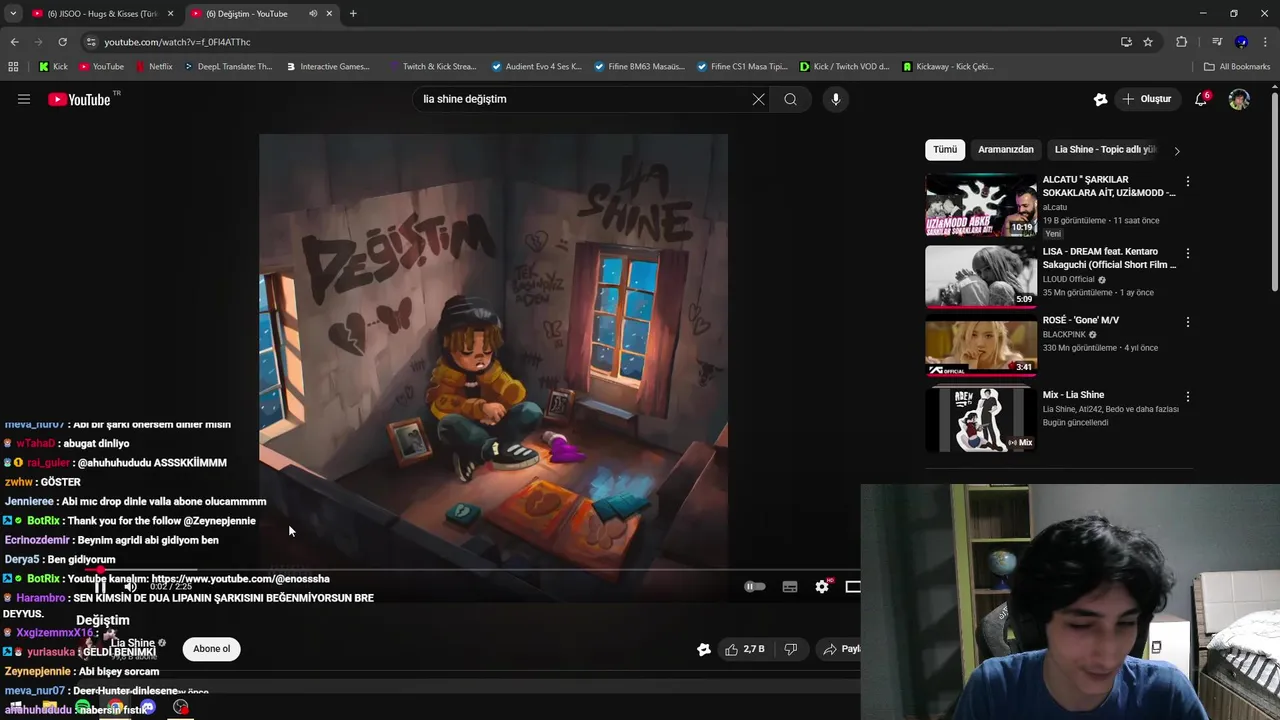Install app via the address bar icon

click(1126, 42)
